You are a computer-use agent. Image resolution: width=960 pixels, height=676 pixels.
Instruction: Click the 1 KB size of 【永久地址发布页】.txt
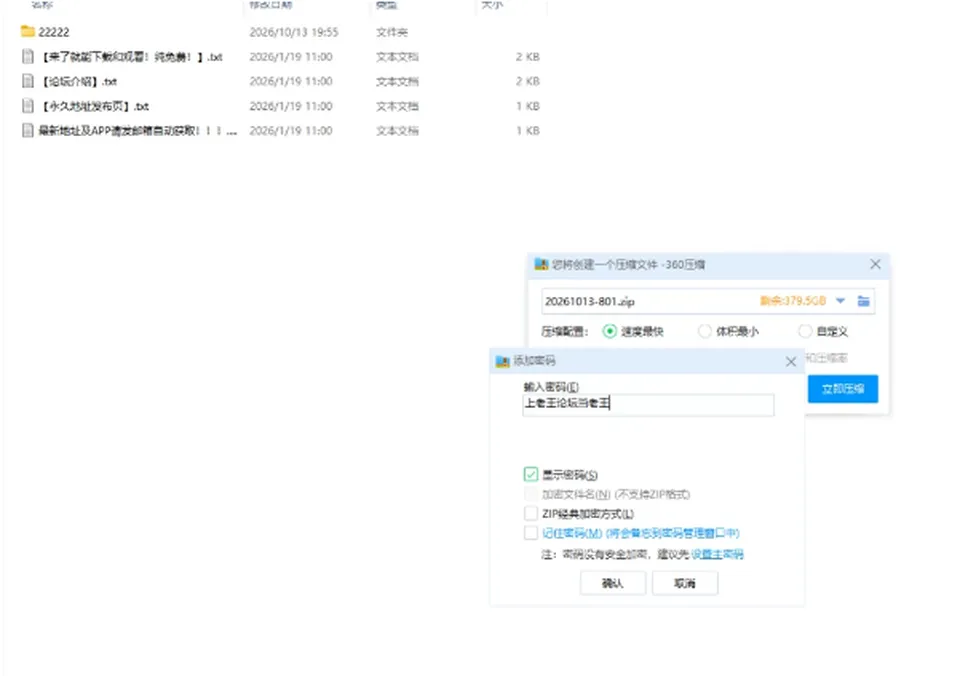(528, 106)
